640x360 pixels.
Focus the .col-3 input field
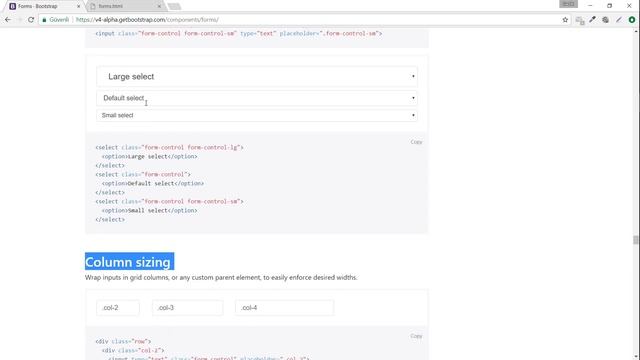tap(188, 308)
